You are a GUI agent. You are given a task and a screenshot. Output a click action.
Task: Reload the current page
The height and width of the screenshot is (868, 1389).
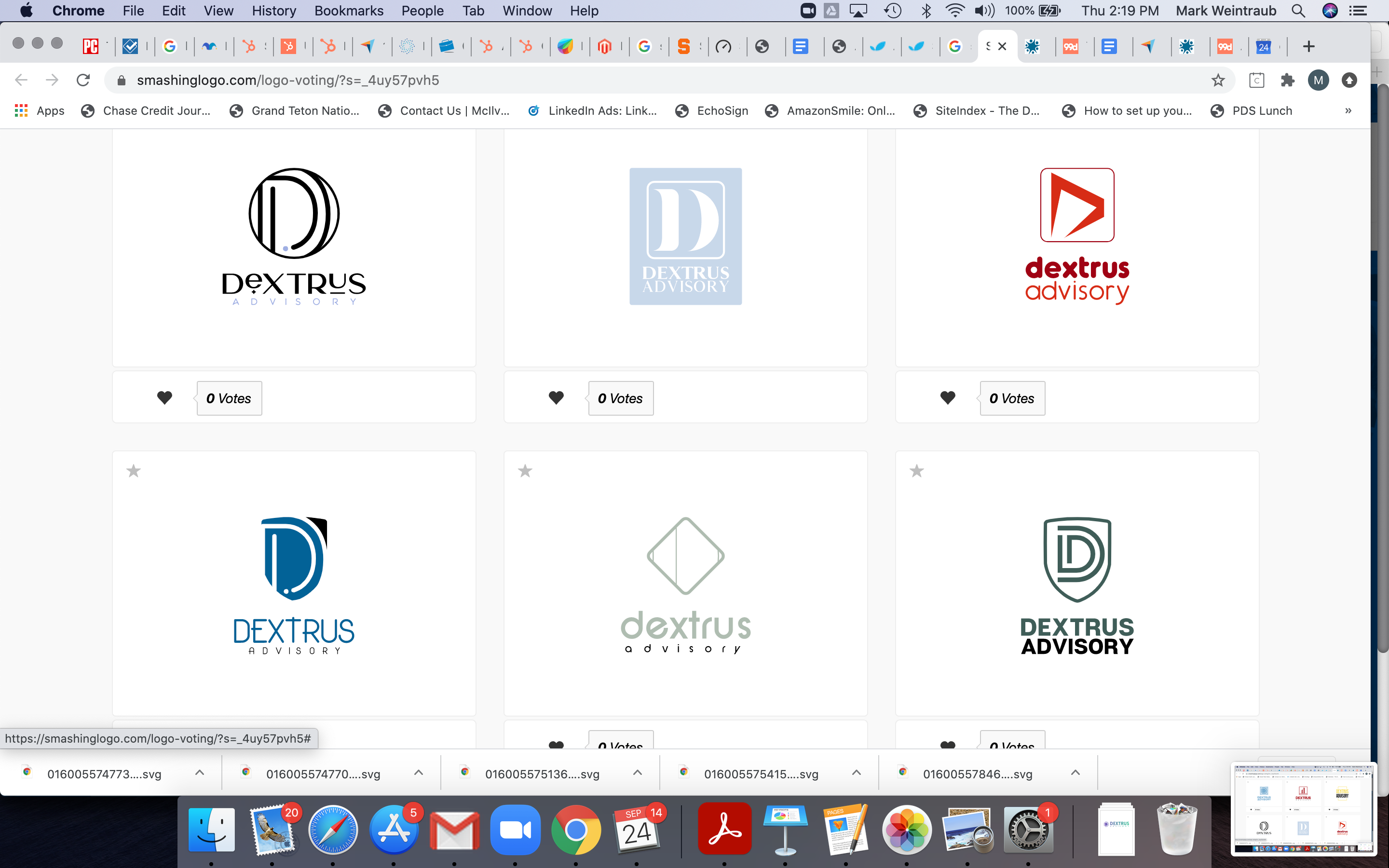click(83, 81)
